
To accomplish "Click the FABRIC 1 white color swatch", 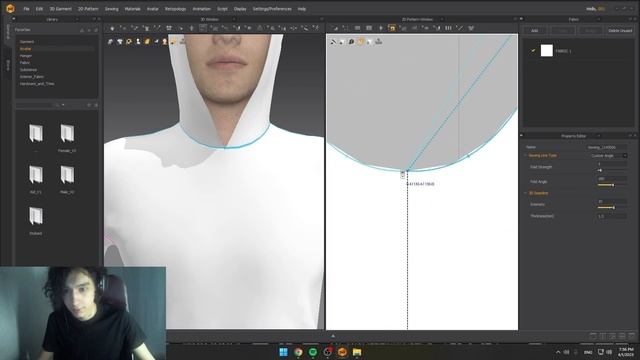I will point(547,51).
